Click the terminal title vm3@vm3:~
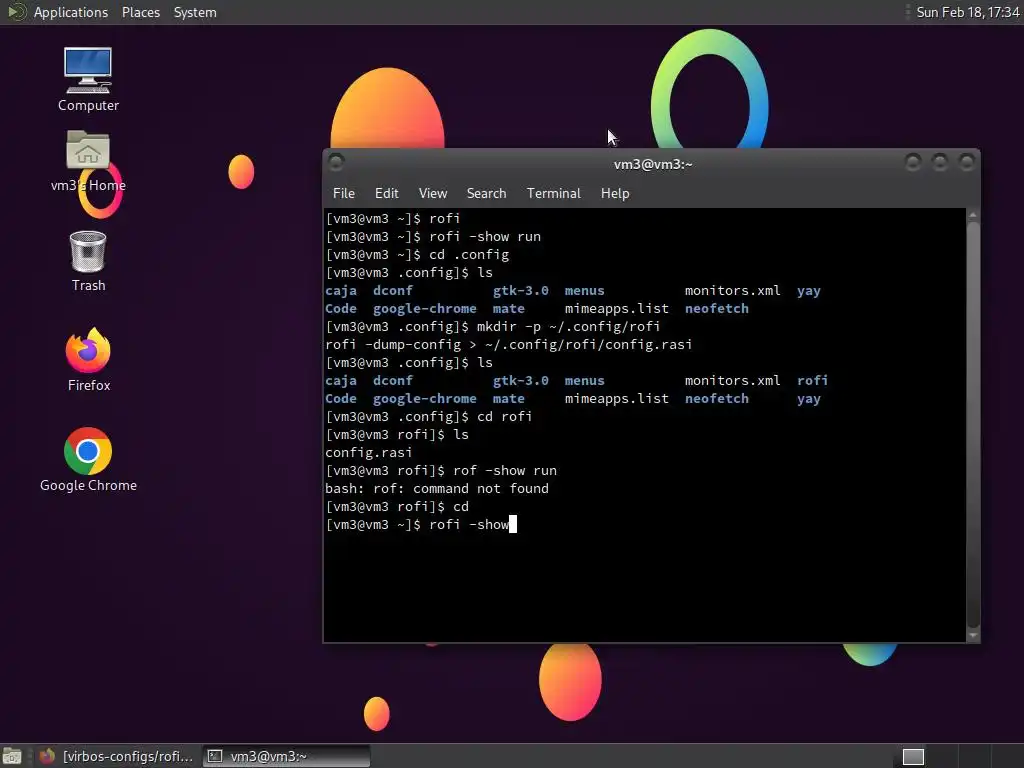Viewport: 1024px width, 768px height. click(652, 164)
